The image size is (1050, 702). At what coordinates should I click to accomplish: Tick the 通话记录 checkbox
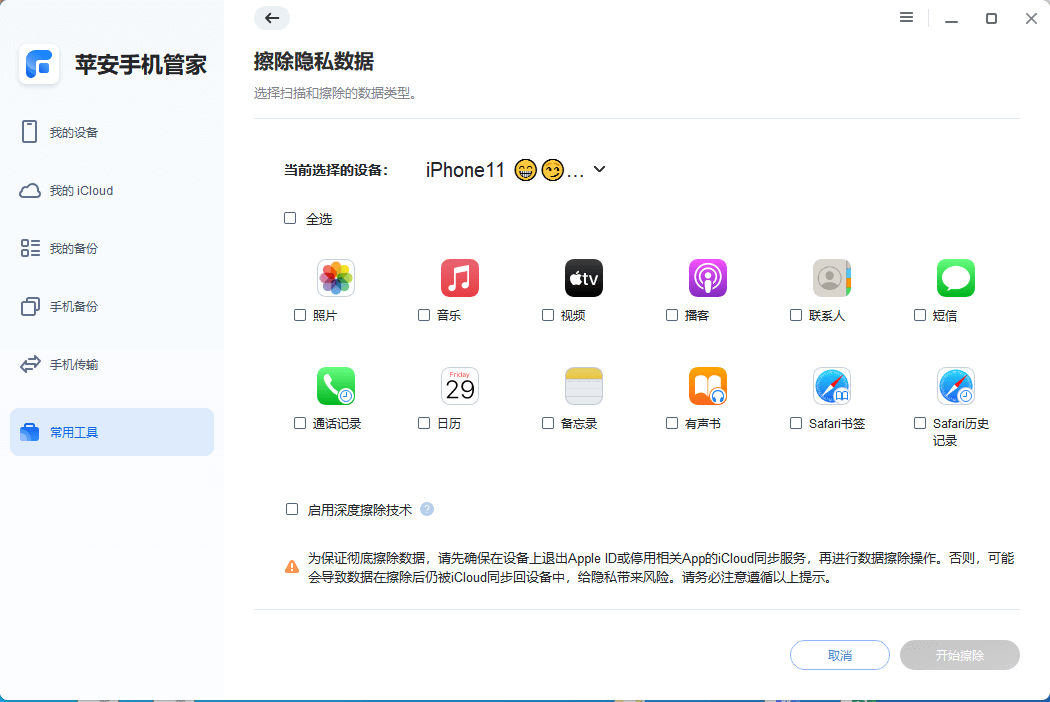[x=300, y=423]
